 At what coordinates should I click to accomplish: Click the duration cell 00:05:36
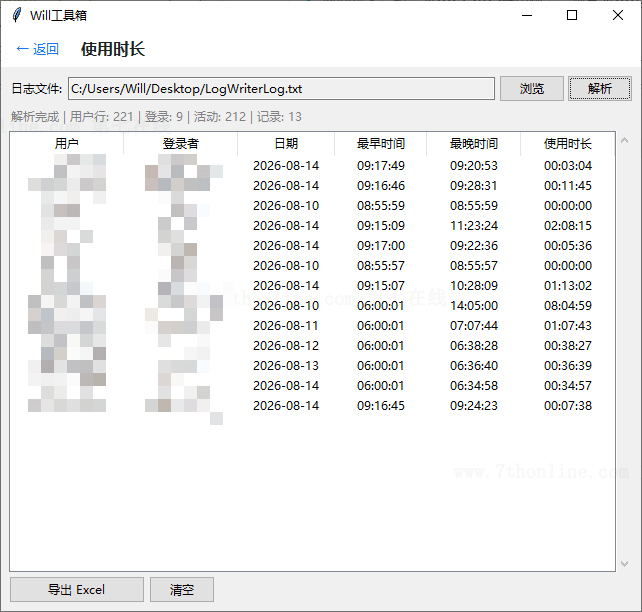click(x=567, y=246)
